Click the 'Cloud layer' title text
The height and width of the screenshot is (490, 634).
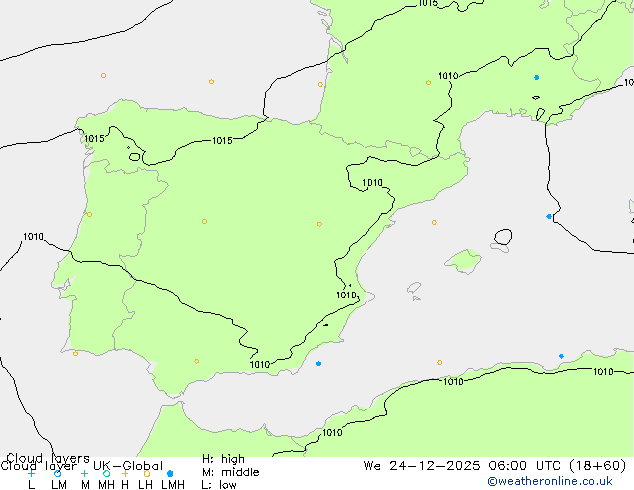pos(38,466)
